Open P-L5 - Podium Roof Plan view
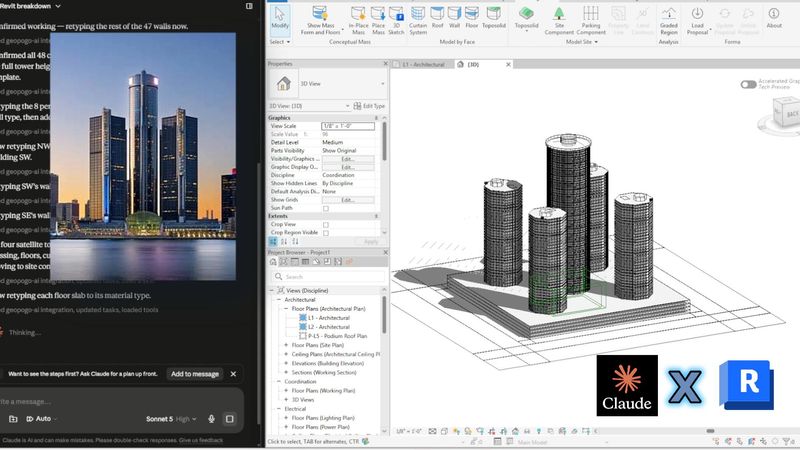800x450 pixels. (x=337, y=336)
